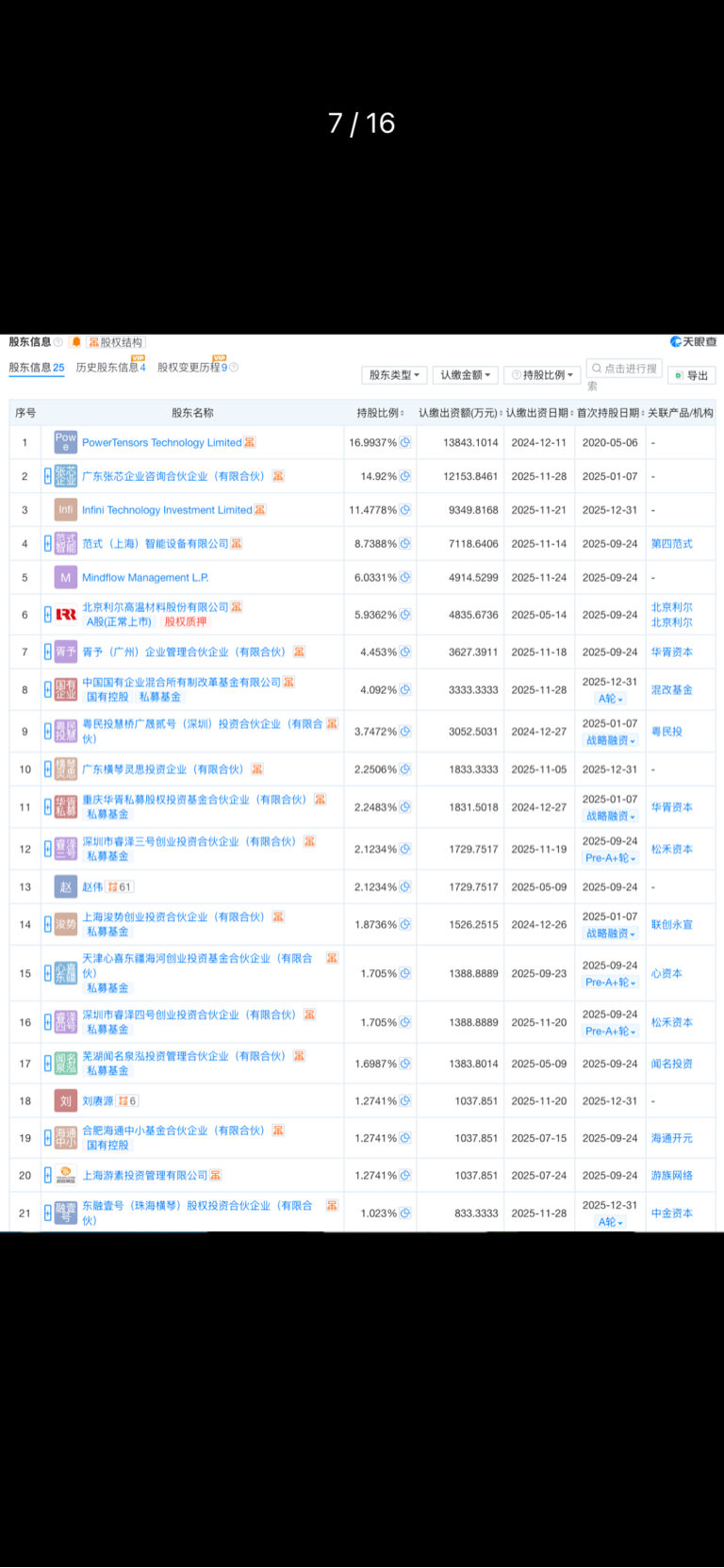Sort by the 首次持股日期 column header
Viewport: 724px width, 1568px height.
tap(610, 413)
